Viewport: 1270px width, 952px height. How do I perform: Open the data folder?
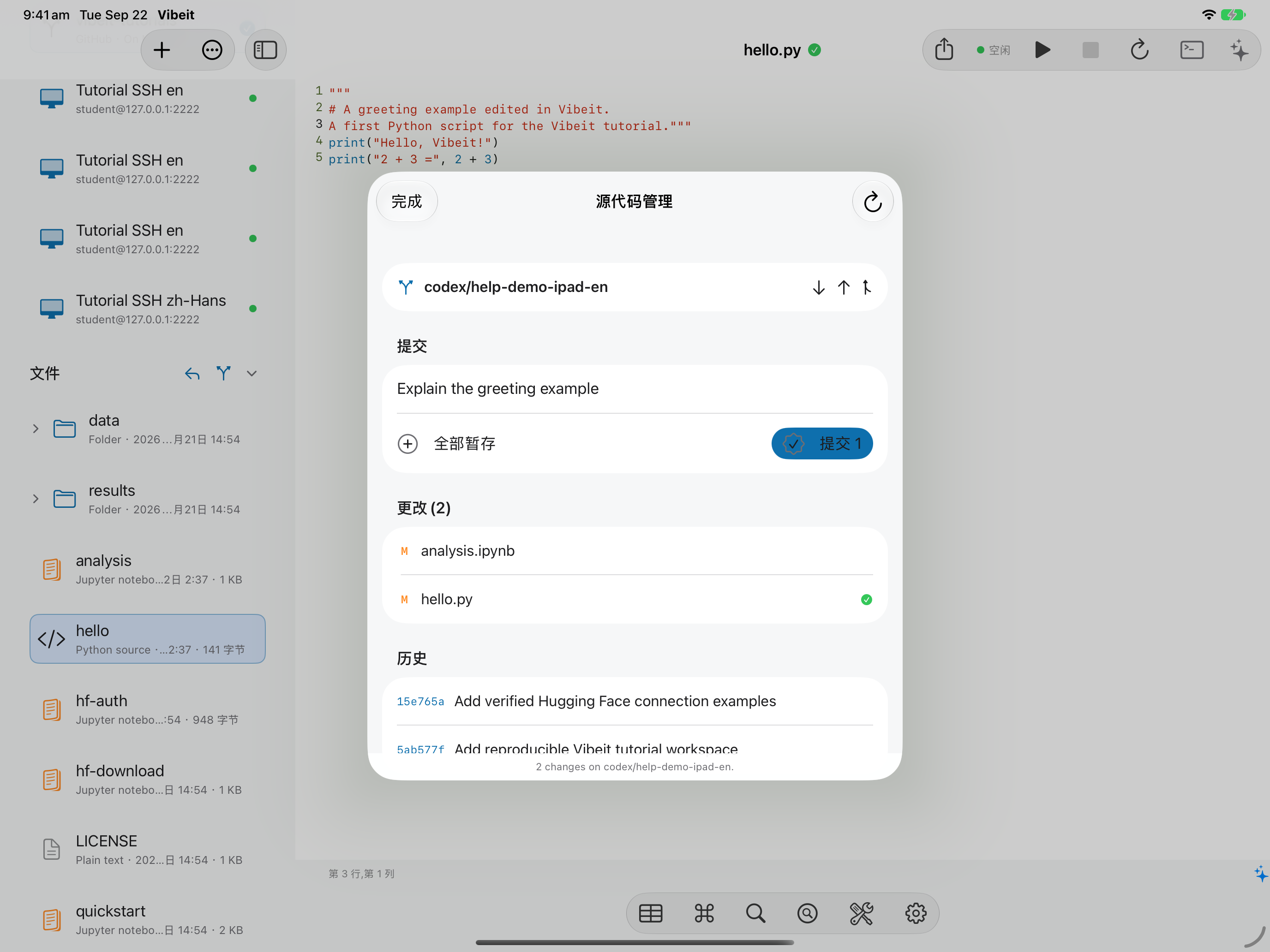pyautogui.click(x=148, y=428)
